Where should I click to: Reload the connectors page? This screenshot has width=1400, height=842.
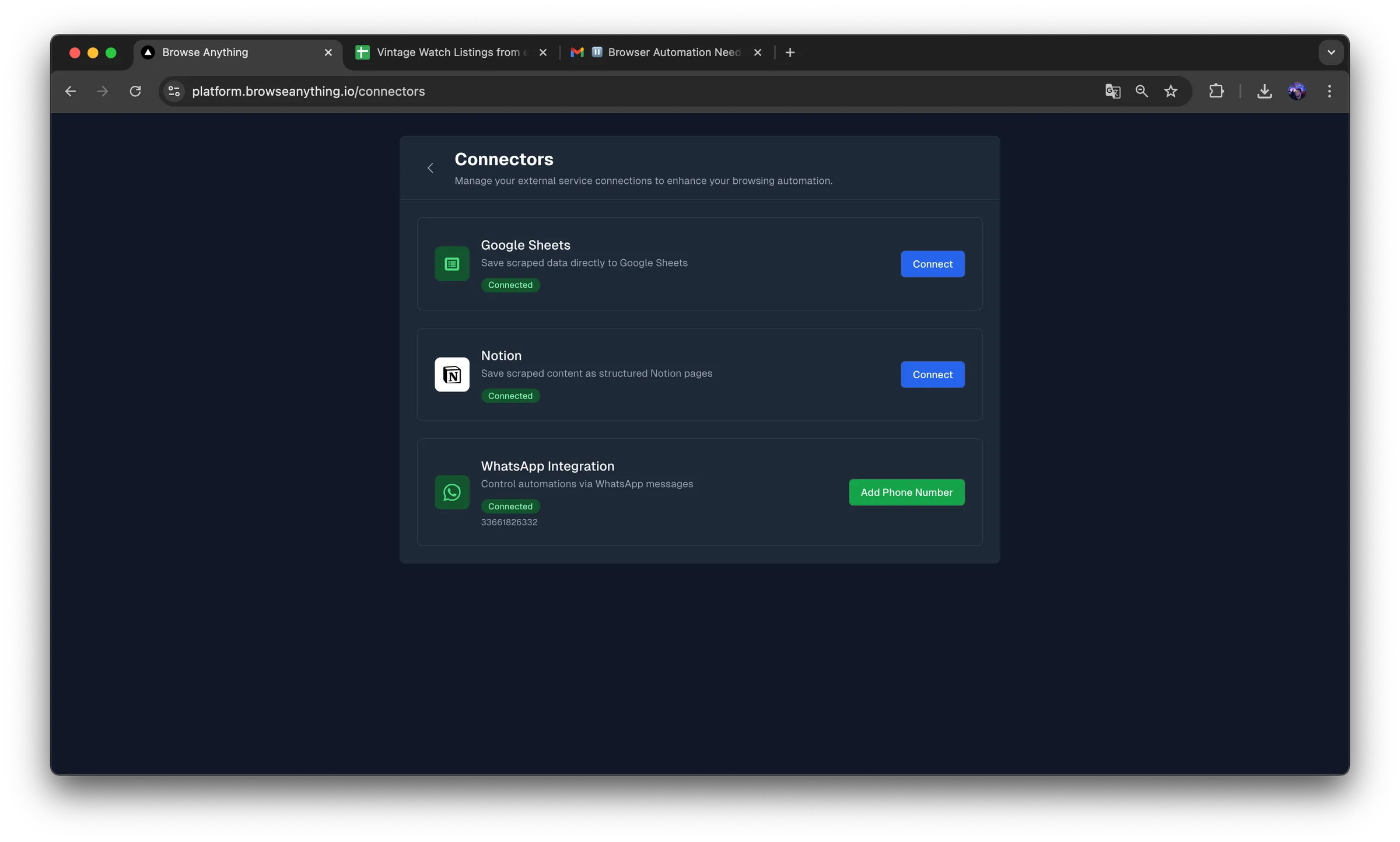pos(135,91)
